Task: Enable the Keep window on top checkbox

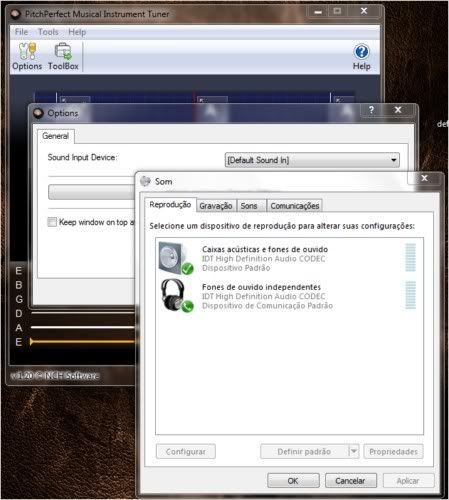Action: coord(52,222)
